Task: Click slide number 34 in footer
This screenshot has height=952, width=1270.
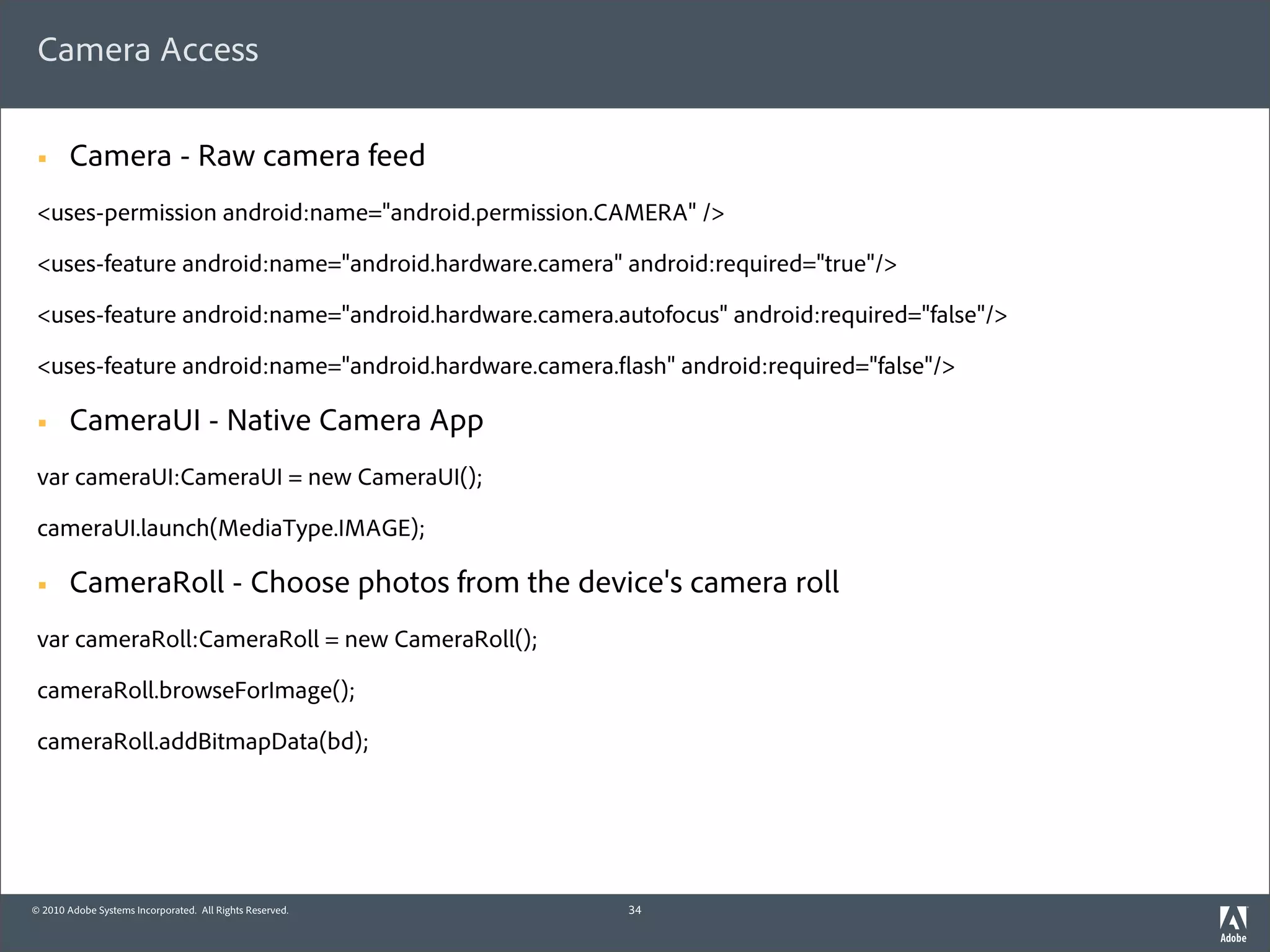Action: 634,910
